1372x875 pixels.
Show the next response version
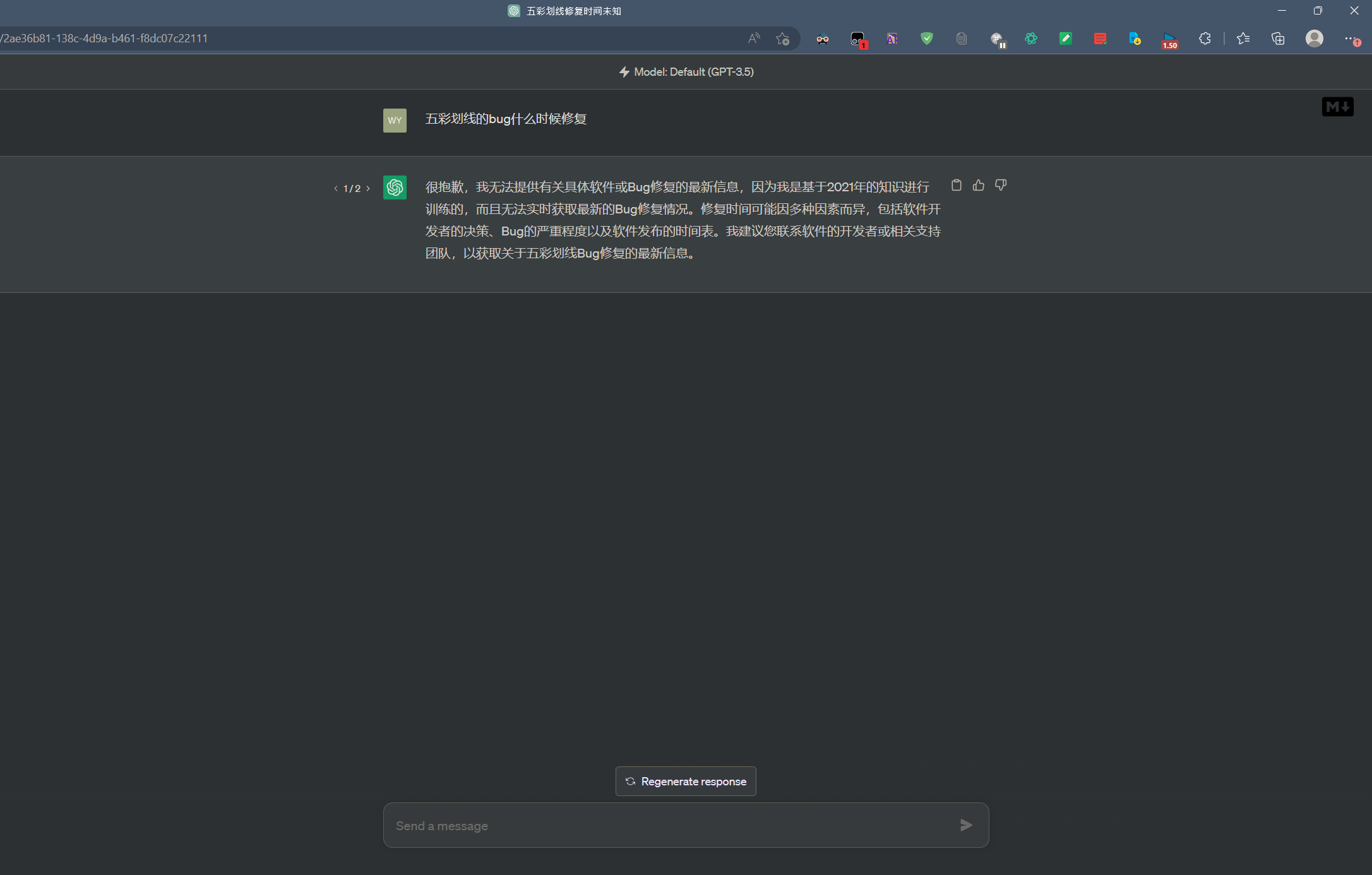(x=368, y=188)
